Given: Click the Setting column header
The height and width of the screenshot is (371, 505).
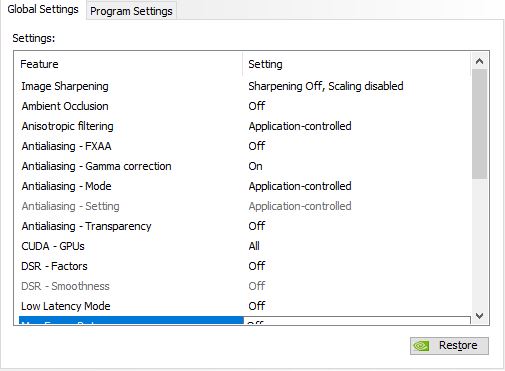Looking at the screenshot, I should click(x=357, y=64).
